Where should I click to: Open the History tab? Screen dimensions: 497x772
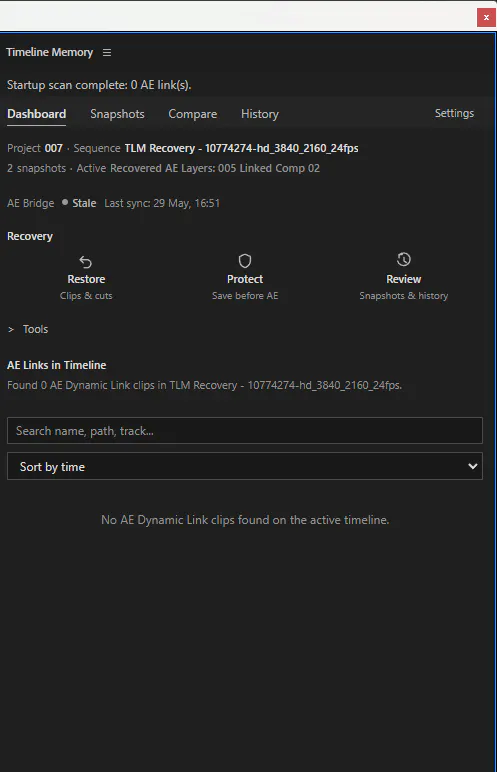coord(260,114)
